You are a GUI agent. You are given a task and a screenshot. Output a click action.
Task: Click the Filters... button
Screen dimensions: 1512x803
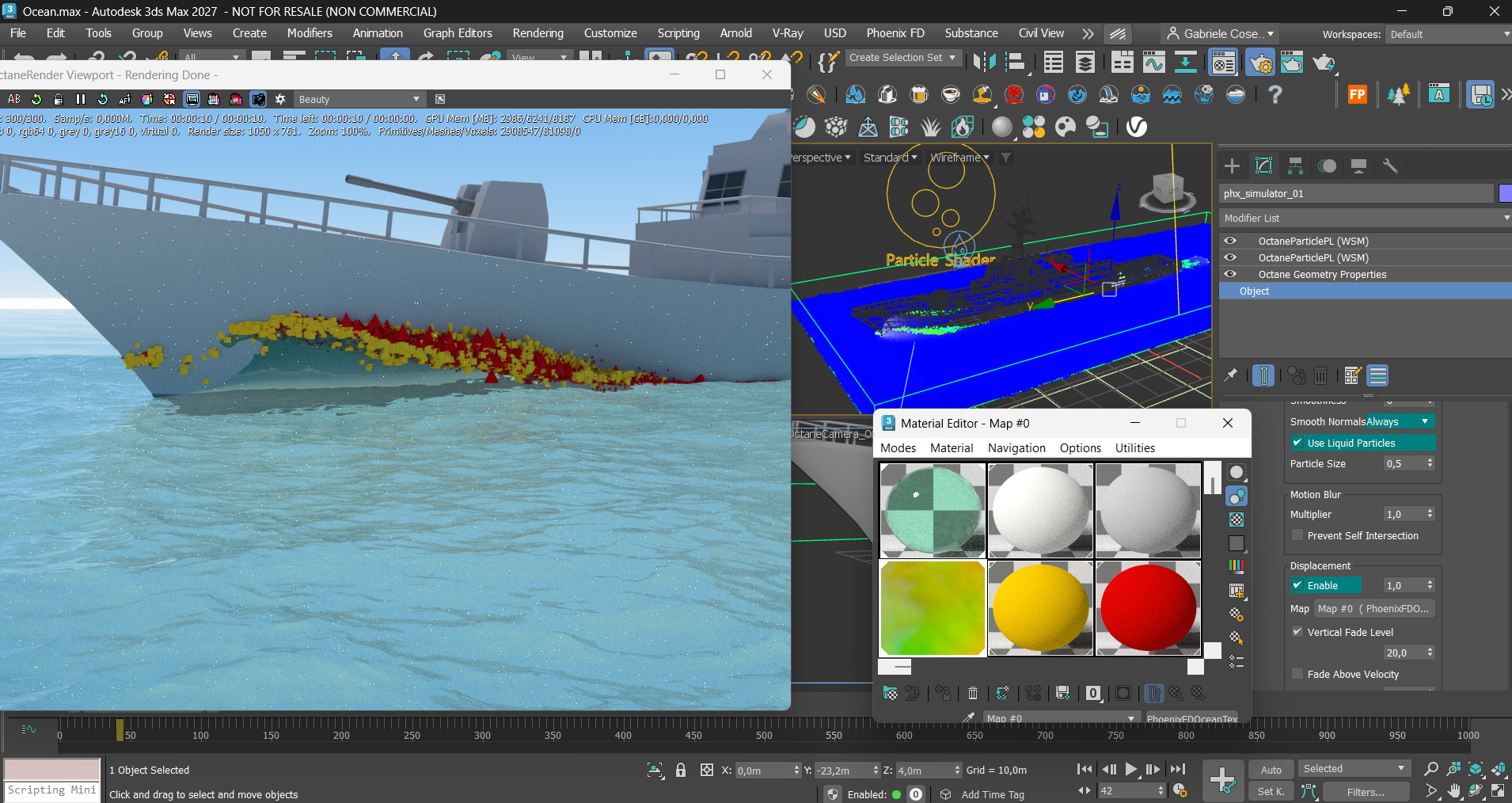pyautogui.click(x=1366, y=792)
